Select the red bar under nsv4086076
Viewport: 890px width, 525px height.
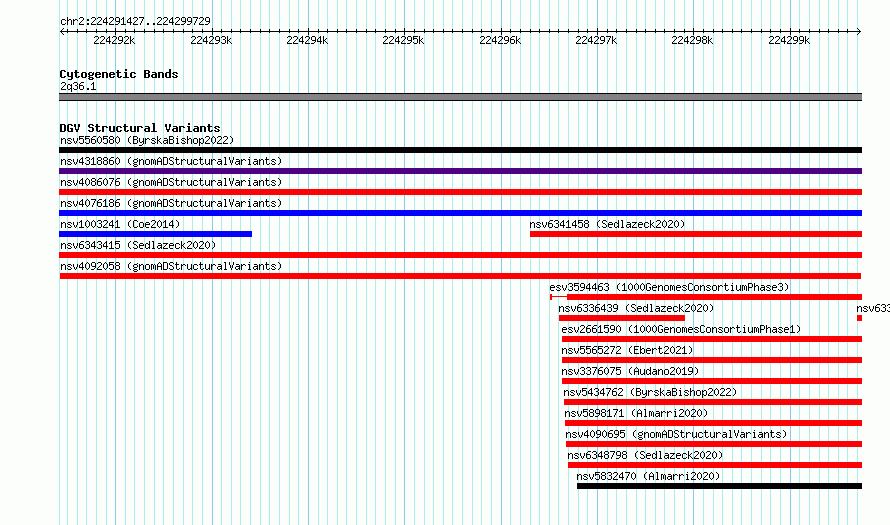click(x=460, y=192)
